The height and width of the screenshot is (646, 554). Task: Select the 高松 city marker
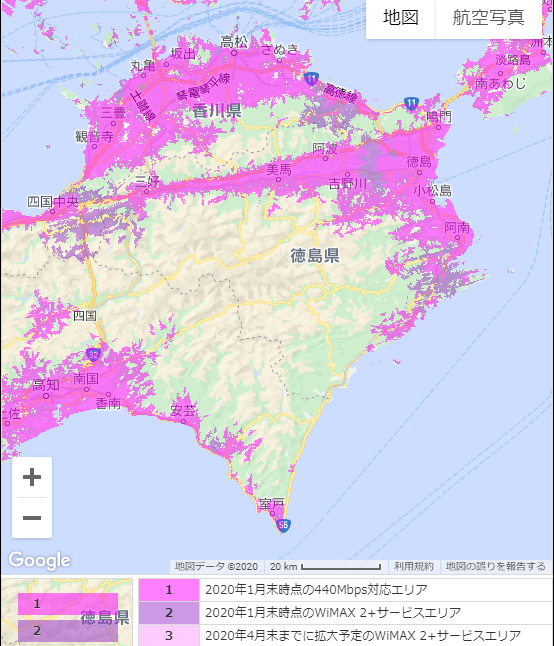tap(234, 53)
